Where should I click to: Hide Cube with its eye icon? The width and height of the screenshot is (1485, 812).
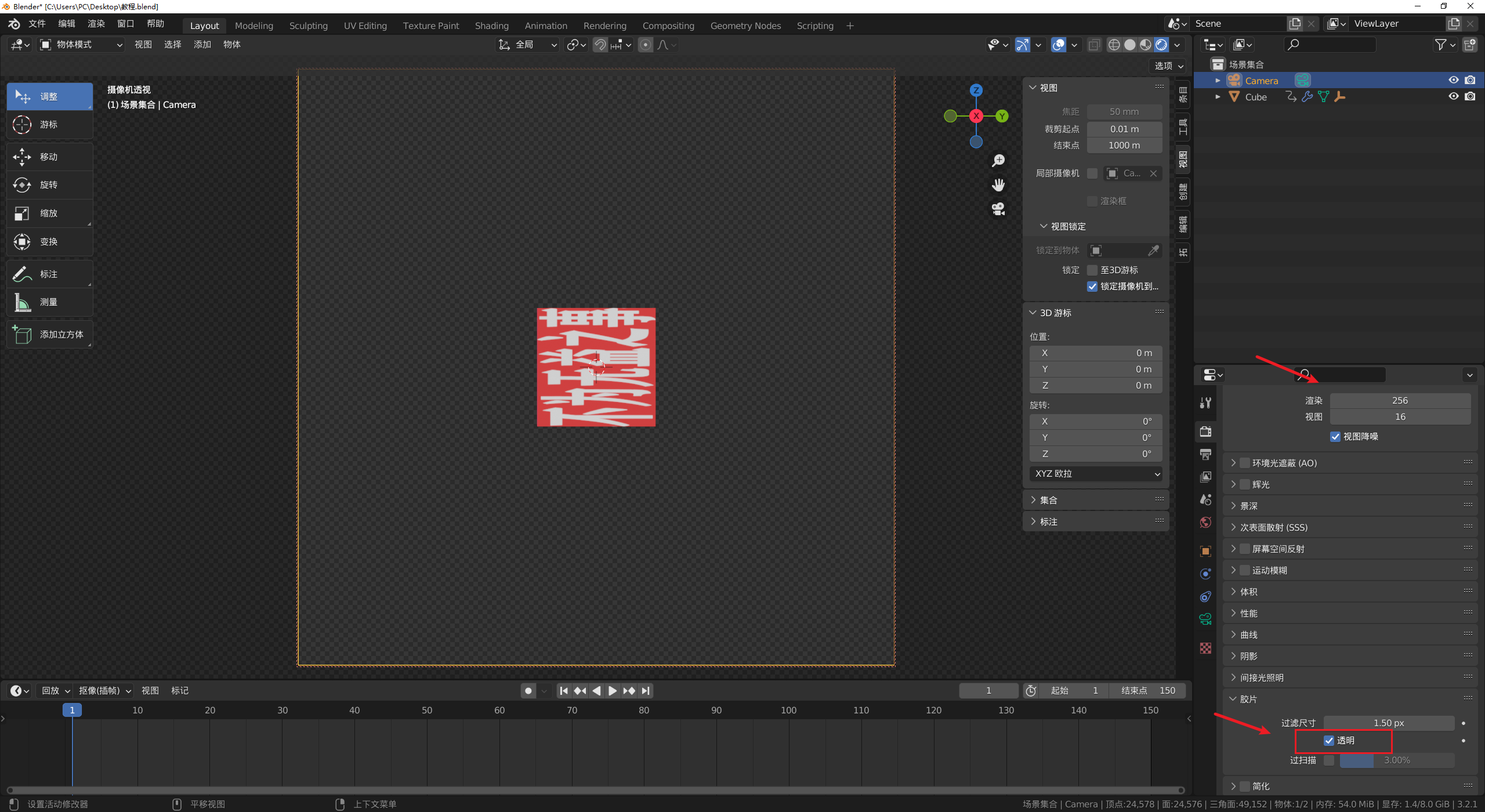point(1453,97)
